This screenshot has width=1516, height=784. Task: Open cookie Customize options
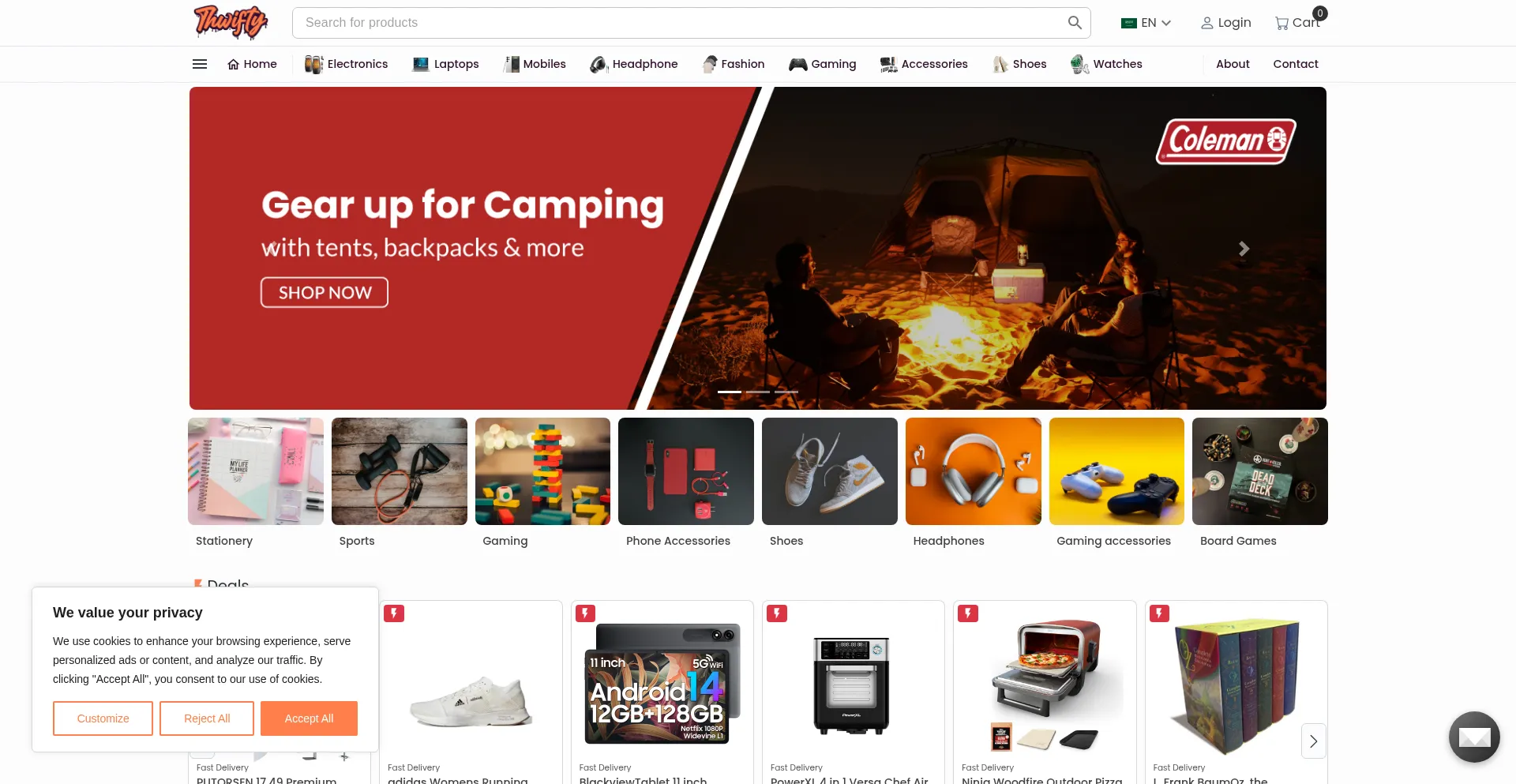tap(103, 718)
